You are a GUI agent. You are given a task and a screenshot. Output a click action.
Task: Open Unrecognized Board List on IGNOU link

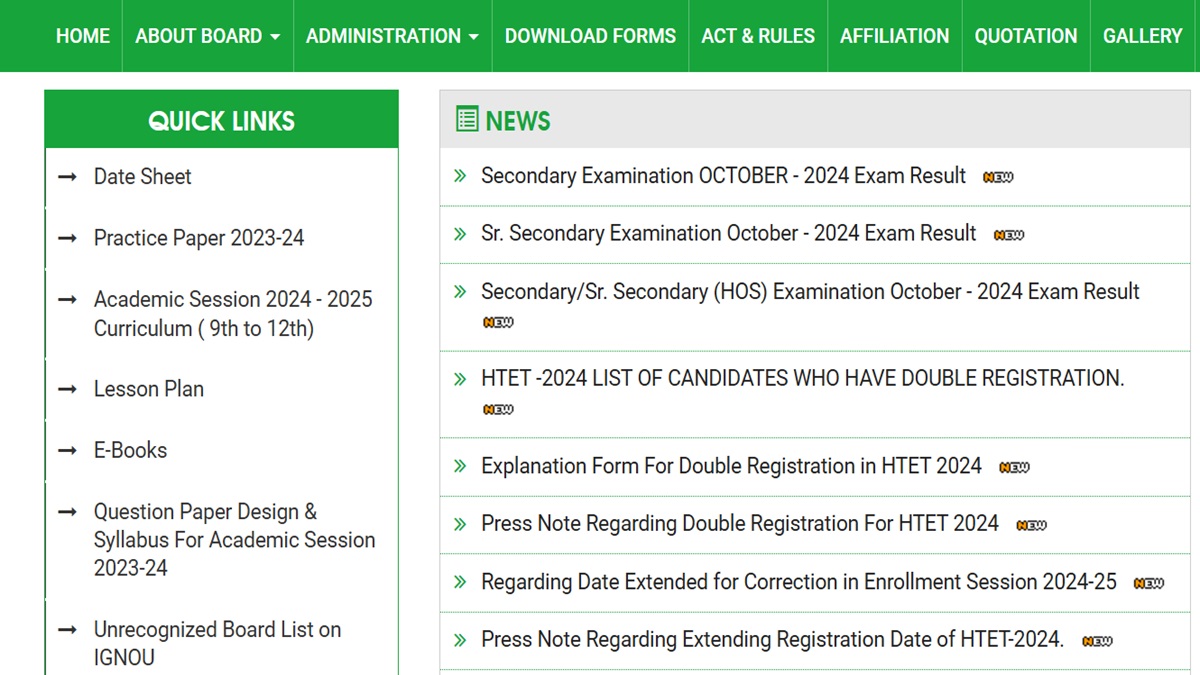(x=218, y=644)
